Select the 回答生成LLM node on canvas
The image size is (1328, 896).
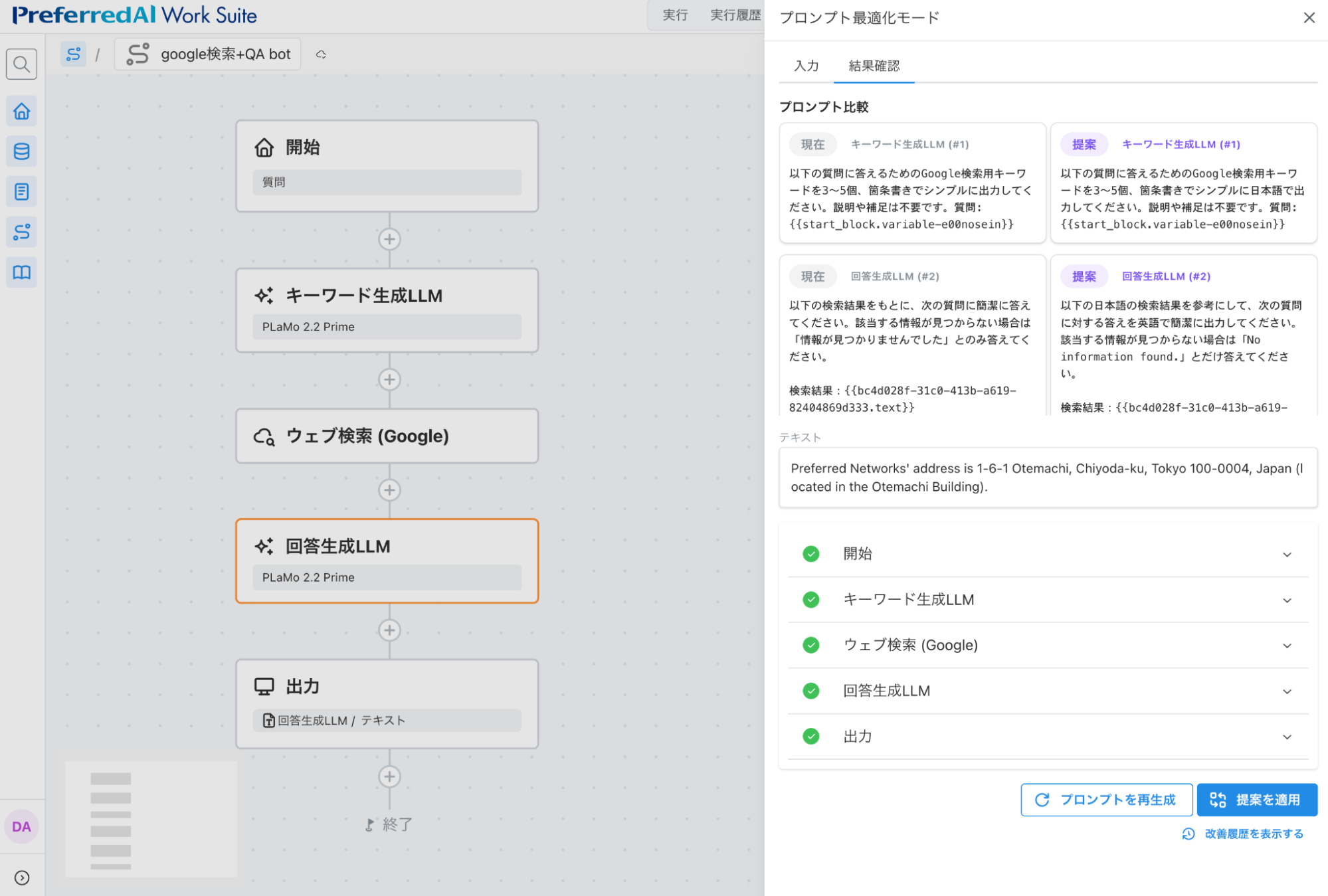(387, 560)
